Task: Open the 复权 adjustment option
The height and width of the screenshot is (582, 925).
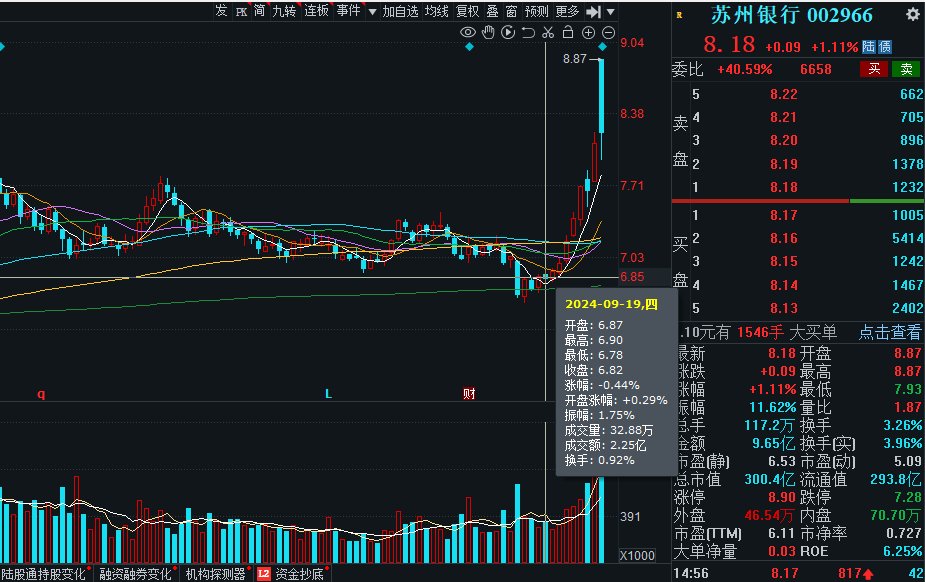Action: coord(468,11)
